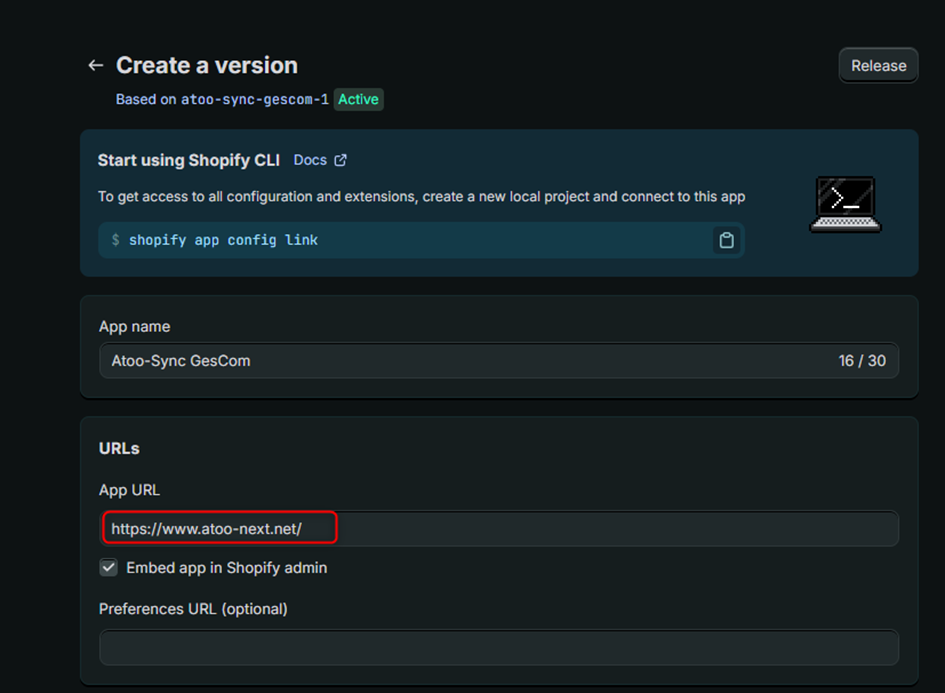Click the App name label
945x693 pixels.
click(134, 327)
